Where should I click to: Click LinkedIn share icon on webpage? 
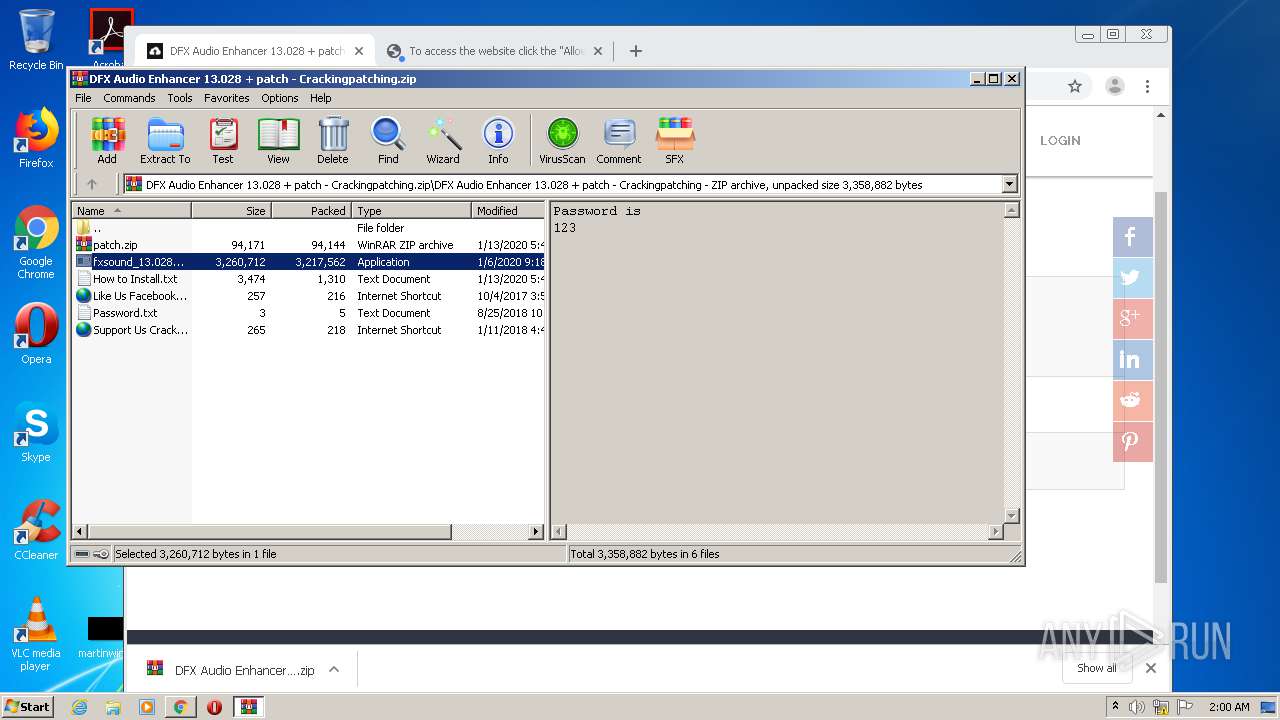point(1132,360)
